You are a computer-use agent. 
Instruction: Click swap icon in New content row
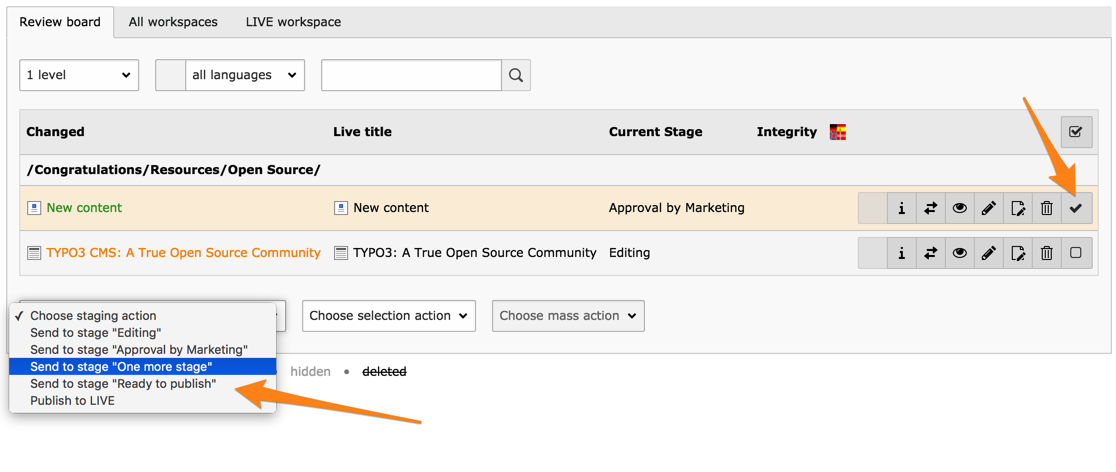point(930,208)
